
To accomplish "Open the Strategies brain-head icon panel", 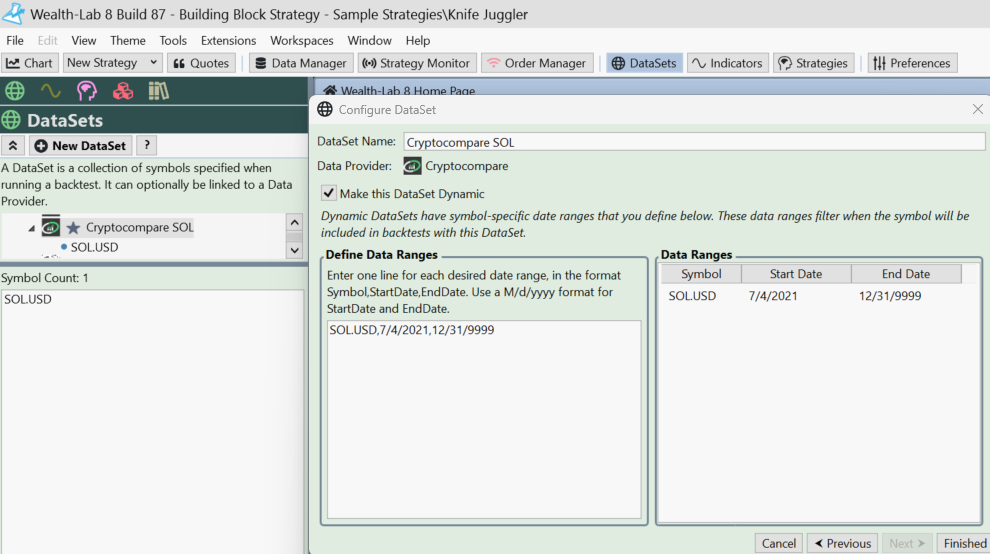I will tap(87, 91).
